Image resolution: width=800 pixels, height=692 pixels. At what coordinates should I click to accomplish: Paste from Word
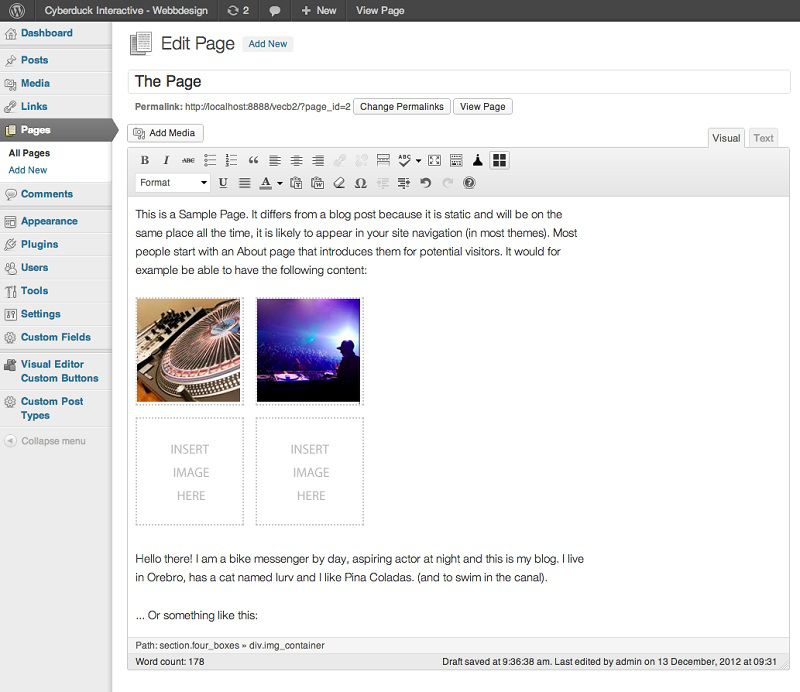317,183
